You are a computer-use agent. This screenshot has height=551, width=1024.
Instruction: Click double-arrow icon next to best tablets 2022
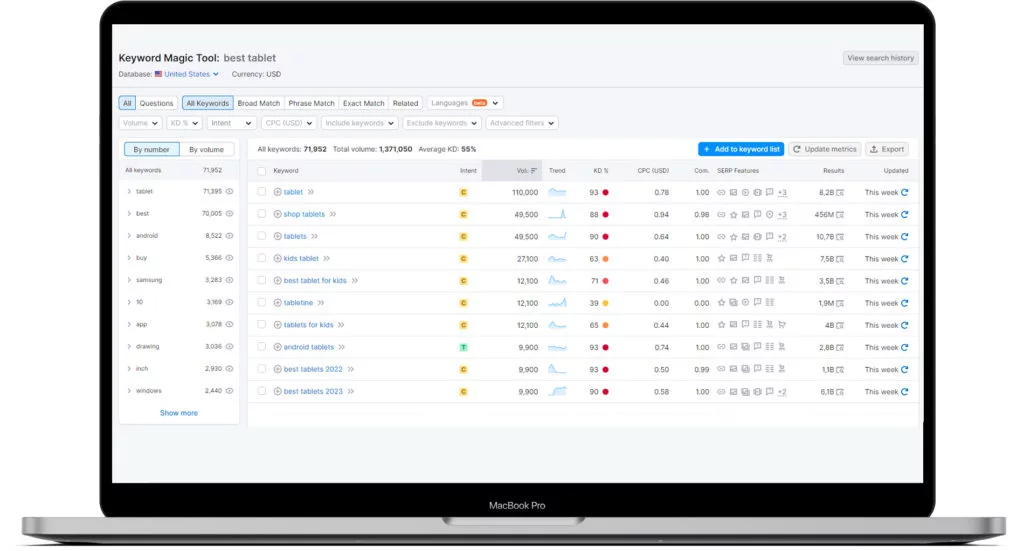(351, 370)
